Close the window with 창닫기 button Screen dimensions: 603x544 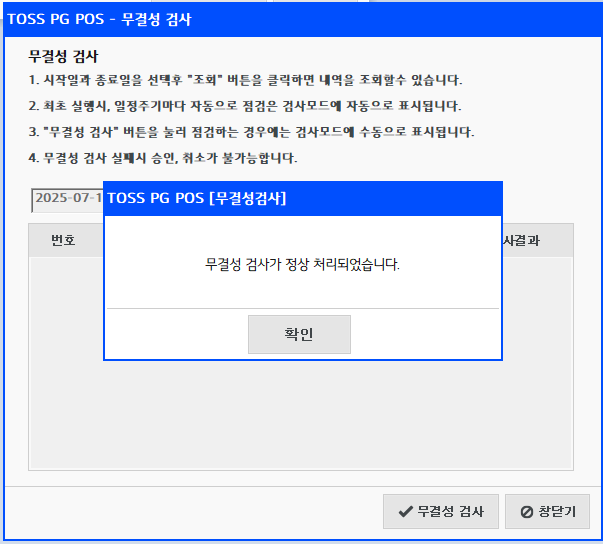(x=547, y=511)
